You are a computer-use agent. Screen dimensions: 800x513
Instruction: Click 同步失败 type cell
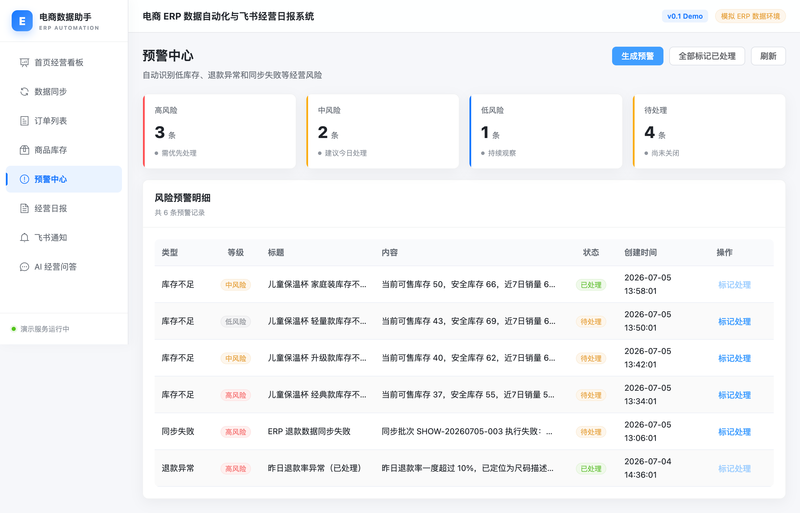(x=178, y=431)
